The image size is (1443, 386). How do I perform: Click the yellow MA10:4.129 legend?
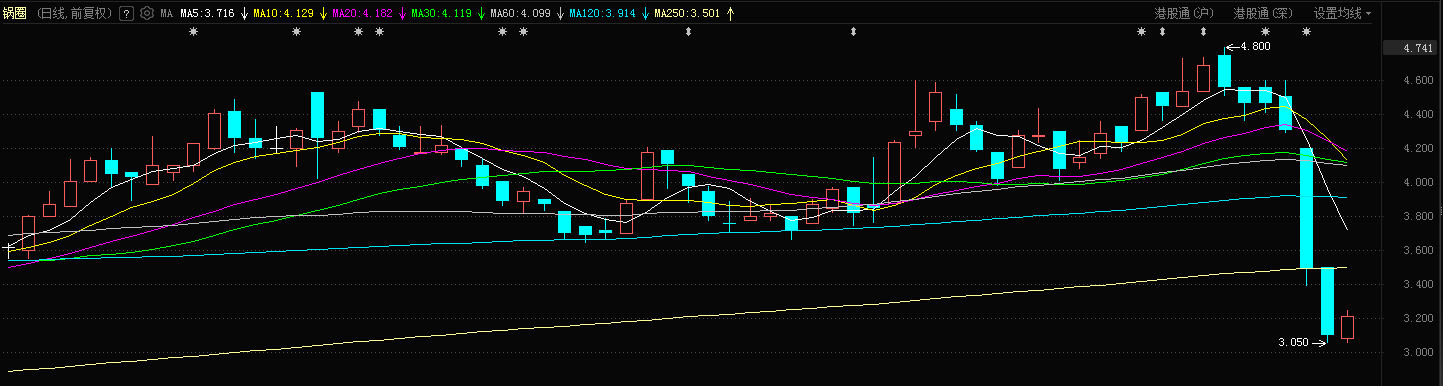click(284, 14)
